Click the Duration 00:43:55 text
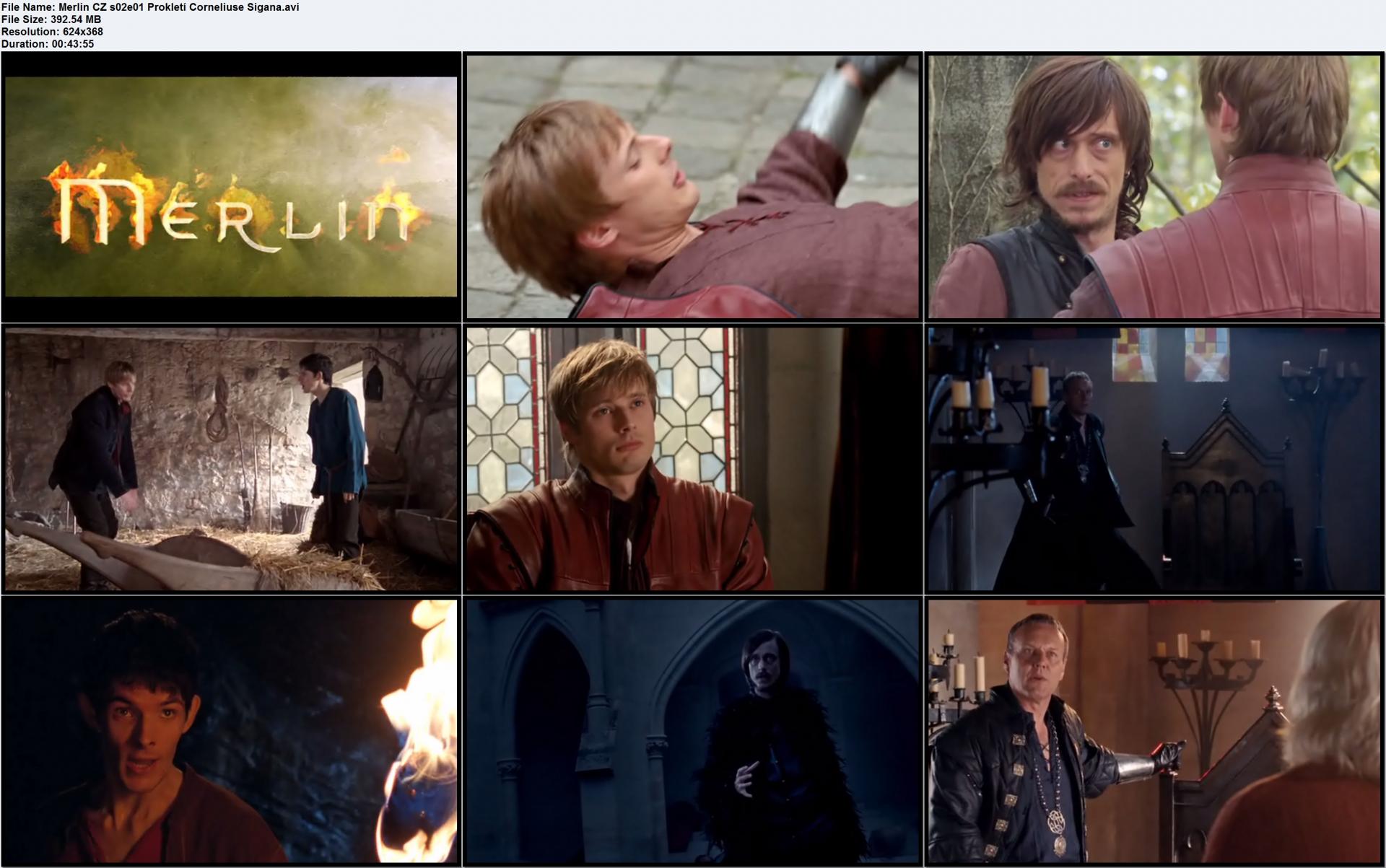1386x868 pixels. coord(48,44)
